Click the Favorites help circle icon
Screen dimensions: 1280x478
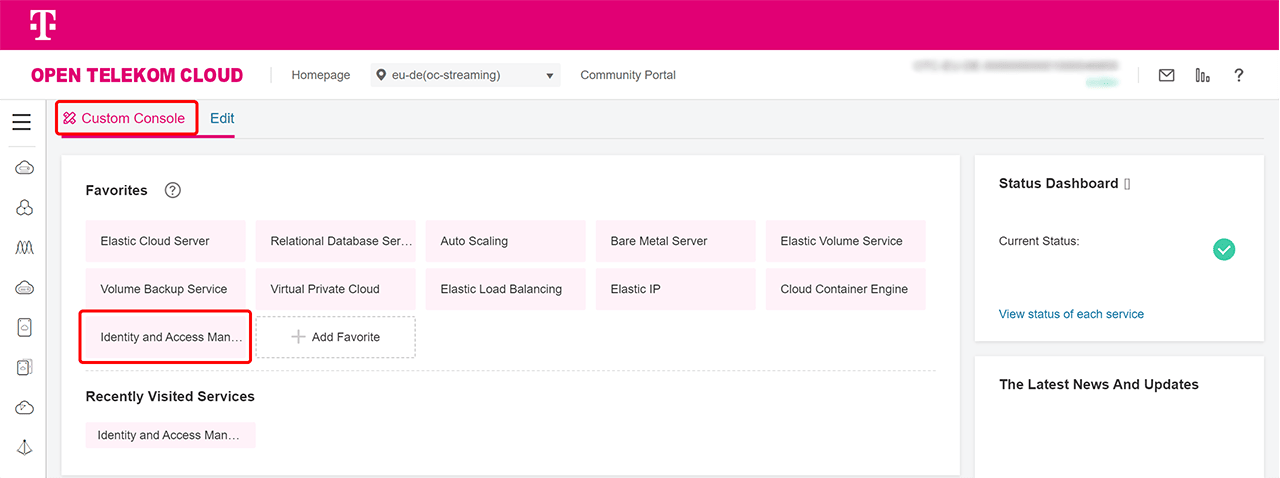(172, 190)
